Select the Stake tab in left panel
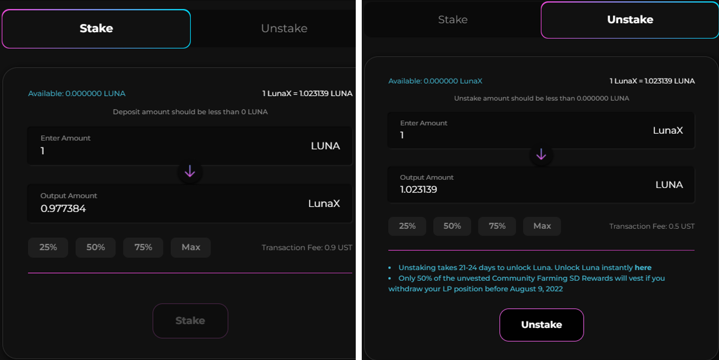 coord(96,28)
